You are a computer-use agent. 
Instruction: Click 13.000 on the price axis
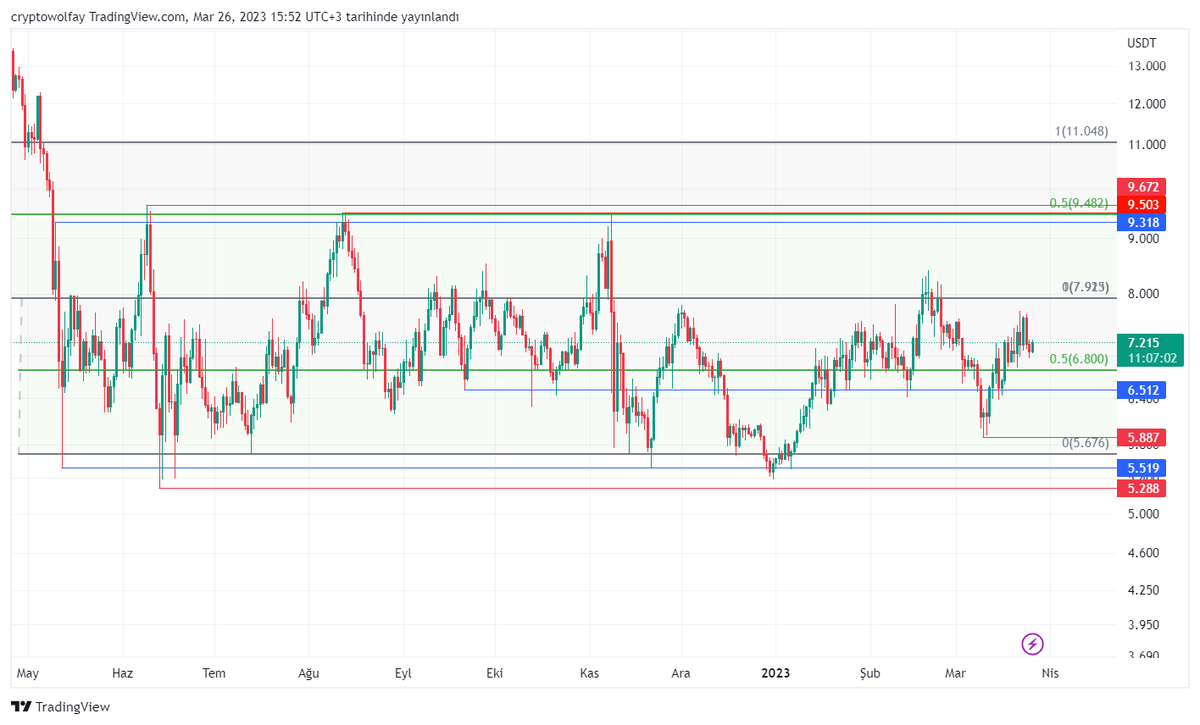[1147, 66]
